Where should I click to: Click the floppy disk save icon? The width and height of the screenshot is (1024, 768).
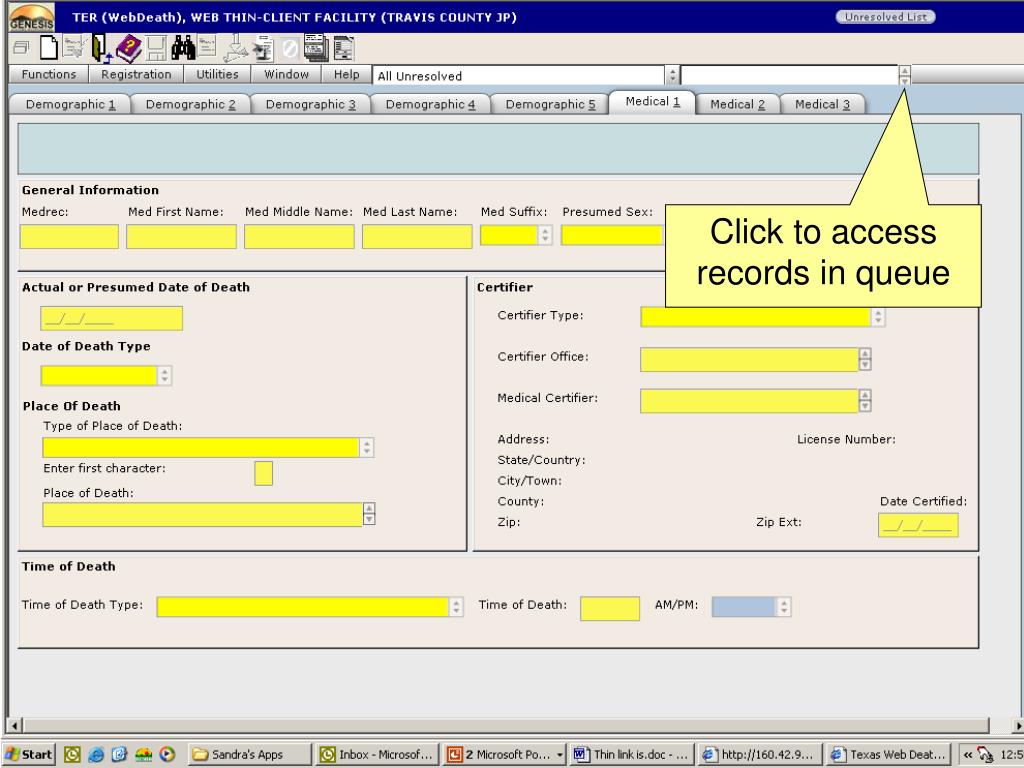click(x=157, y=49)
